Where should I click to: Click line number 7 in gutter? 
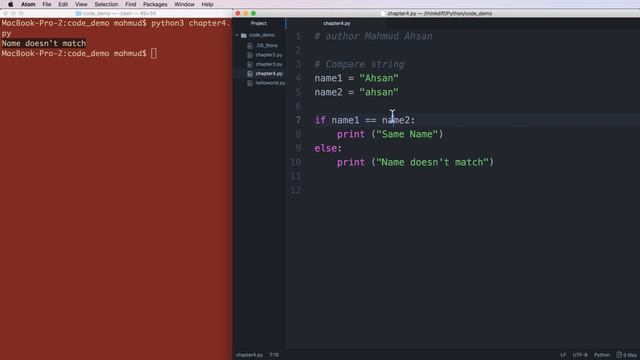click(298, 120)
